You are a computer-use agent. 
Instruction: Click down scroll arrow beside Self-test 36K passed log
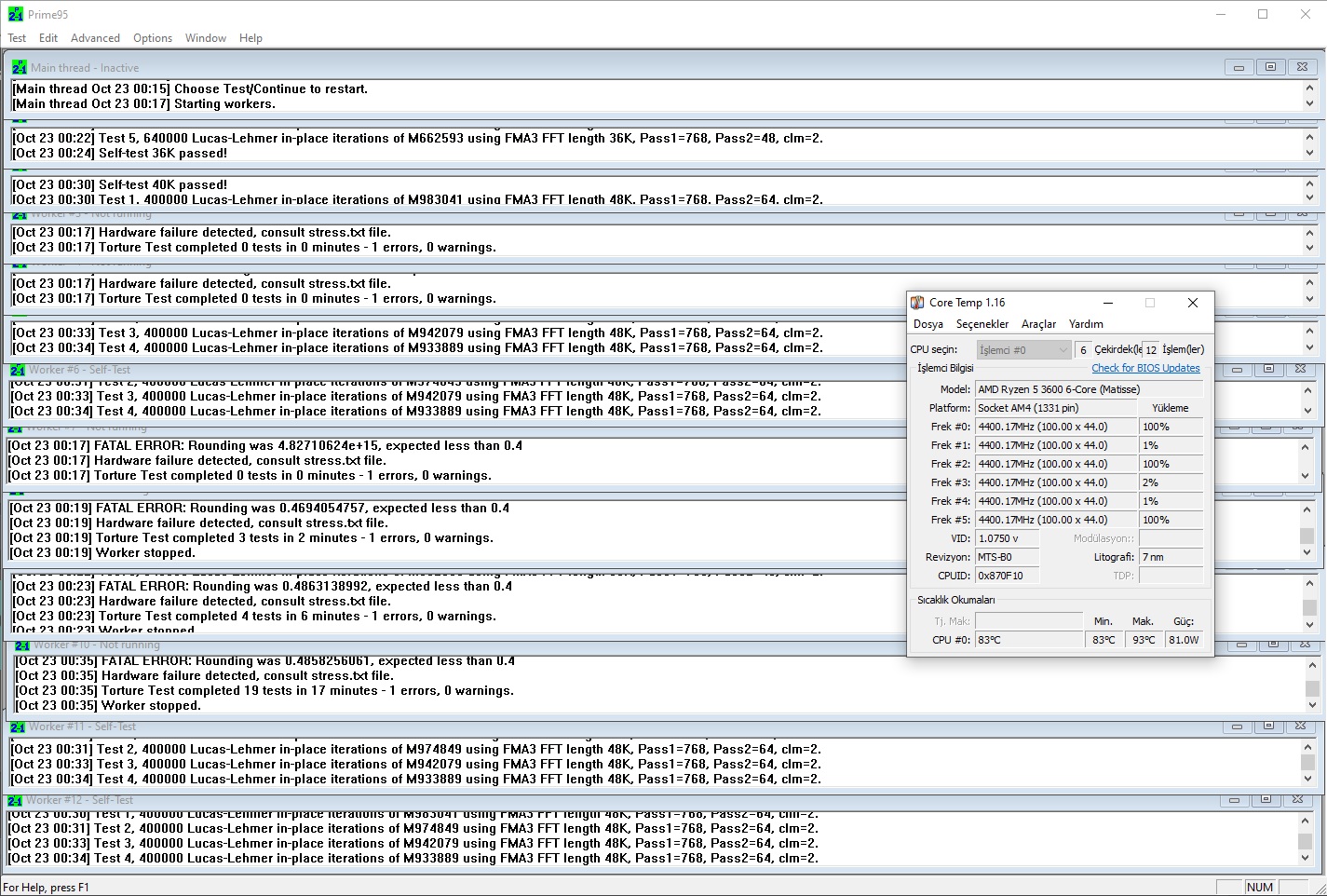pos(1309,153)
